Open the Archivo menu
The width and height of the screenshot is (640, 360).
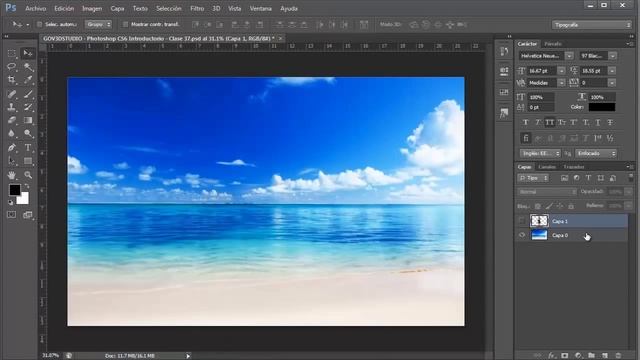(x=36, y=8)
